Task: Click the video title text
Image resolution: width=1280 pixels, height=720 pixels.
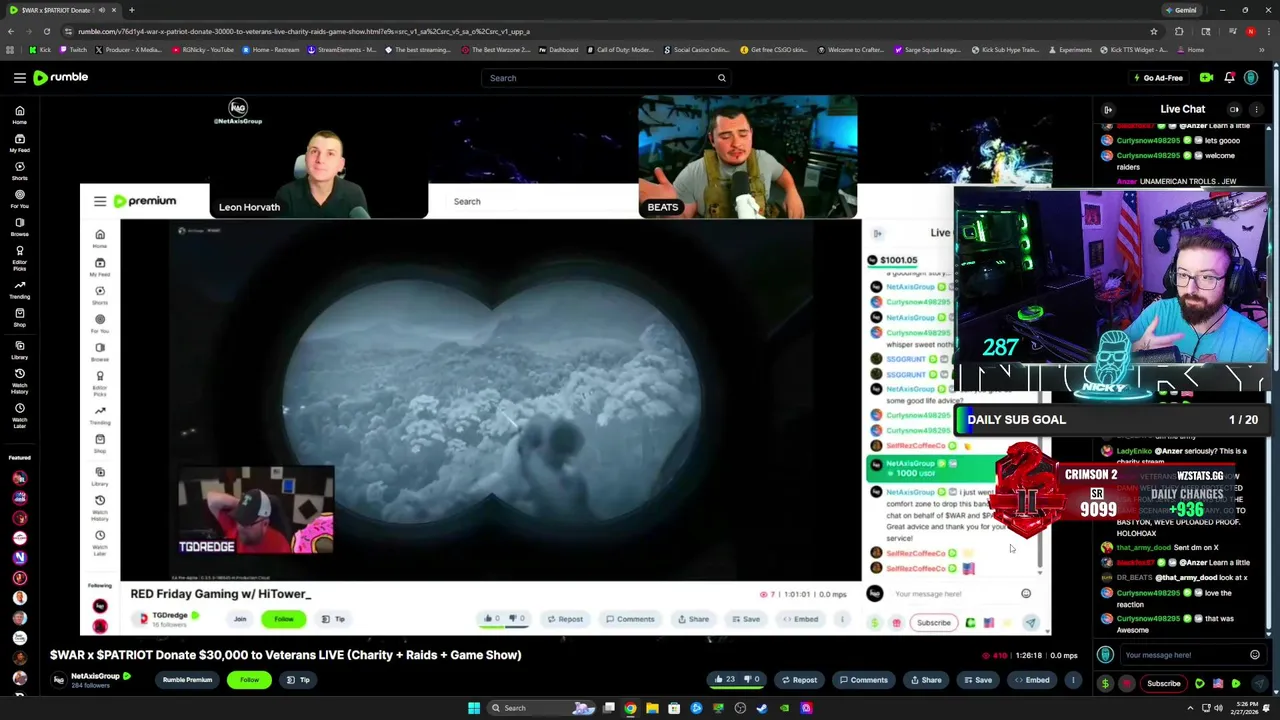Action: tap(285, 655)
